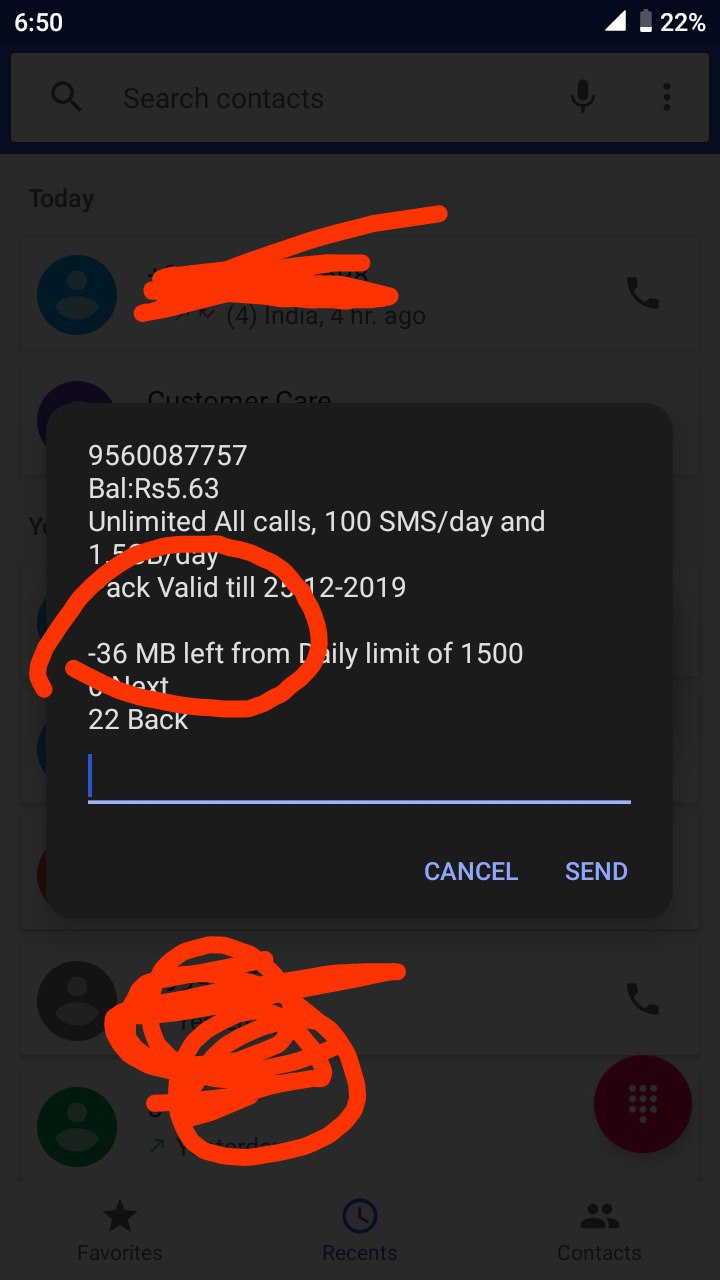The image size is (720, 1280).
Task: Call the contact beside the grey avatar
Action: pyautogui.click(x=643, y=999)
